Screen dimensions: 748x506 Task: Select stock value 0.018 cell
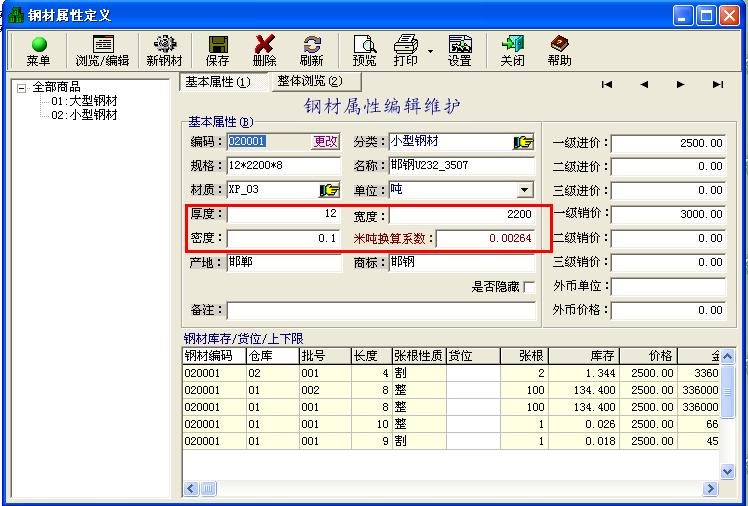[x=584, y=441]
